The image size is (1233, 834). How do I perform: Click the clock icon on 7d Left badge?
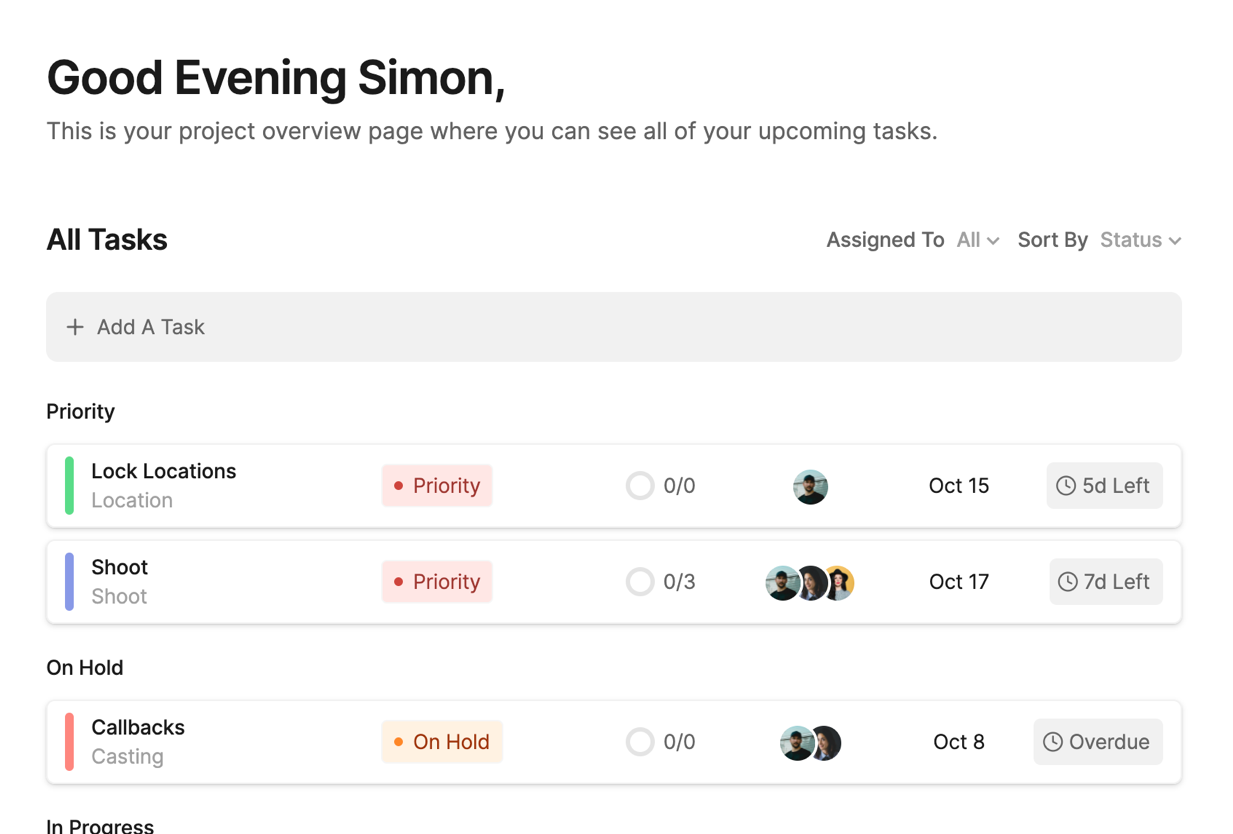point(1068,582)
